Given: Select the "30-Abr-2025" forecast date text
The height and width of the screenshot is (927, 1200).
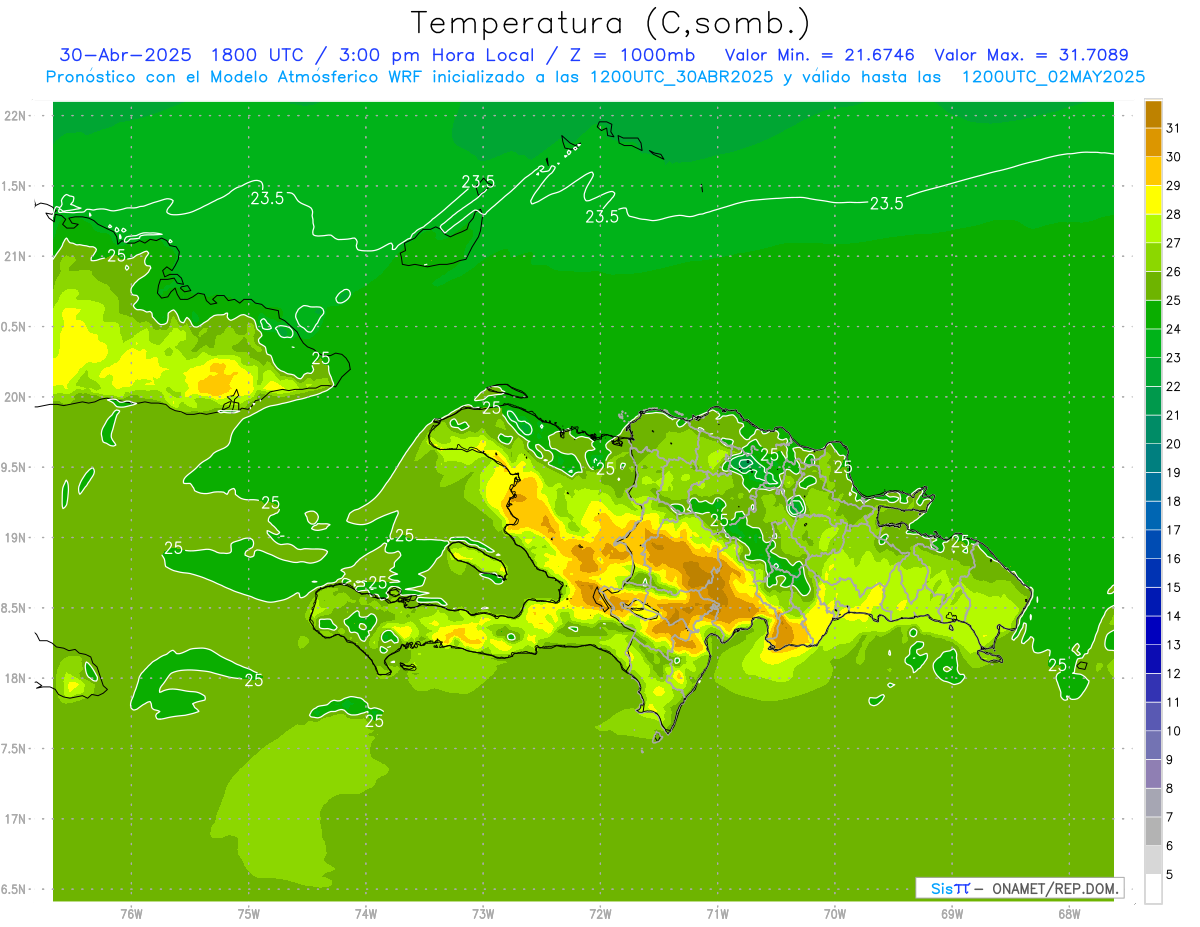Looking at the screenshot, I should (x=125, y=55).
